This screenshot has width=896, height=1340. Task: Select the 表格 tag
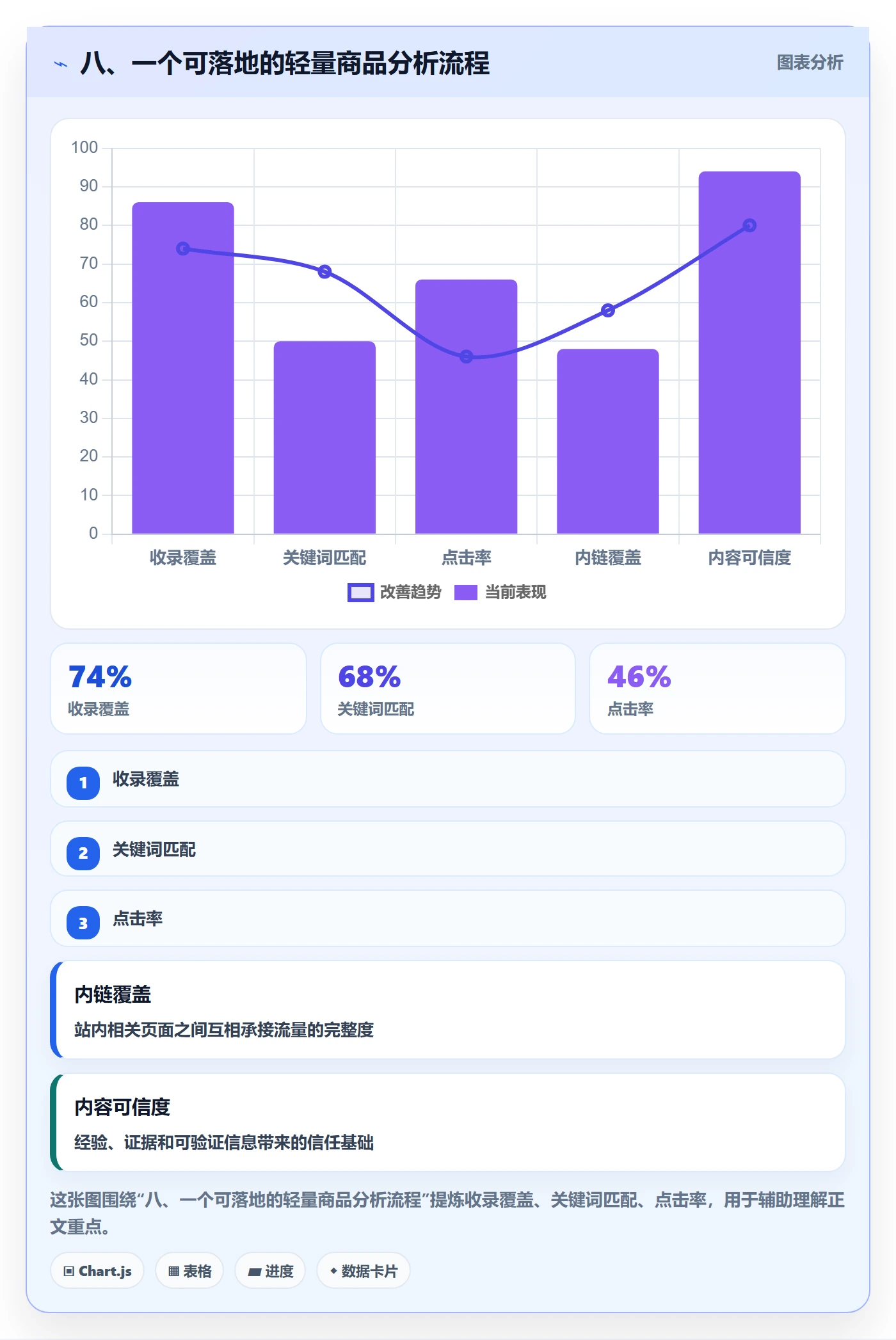(189, 1271)
